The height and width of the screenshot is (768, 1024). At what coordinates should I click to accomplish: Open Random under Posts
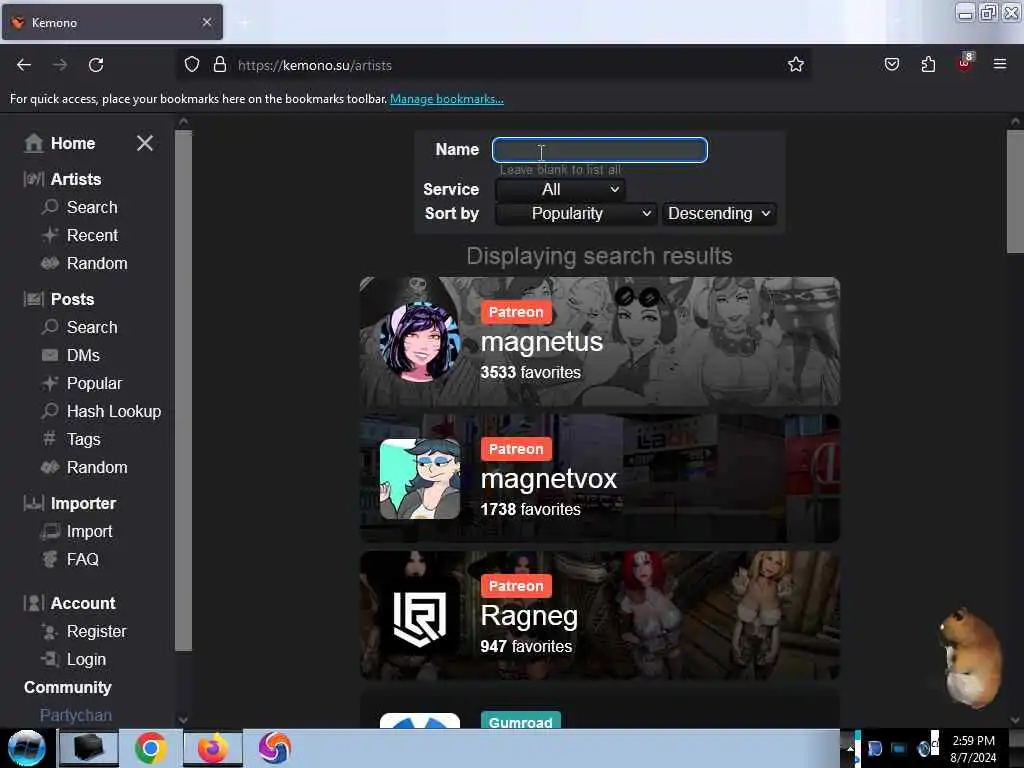pos(97,468)
